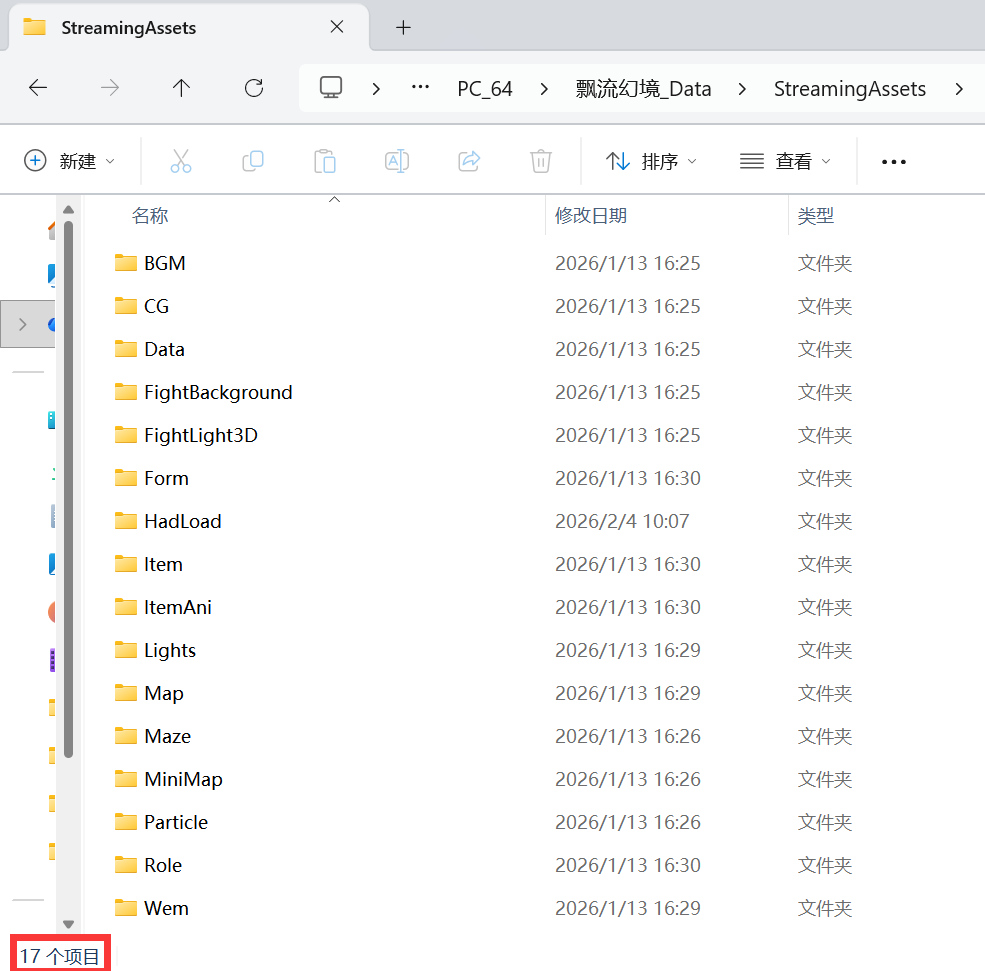The width and height of the screenshot is (985, 971).
Task: Click the Copy icon in toolbar
Action: click(x=253, y=161)
